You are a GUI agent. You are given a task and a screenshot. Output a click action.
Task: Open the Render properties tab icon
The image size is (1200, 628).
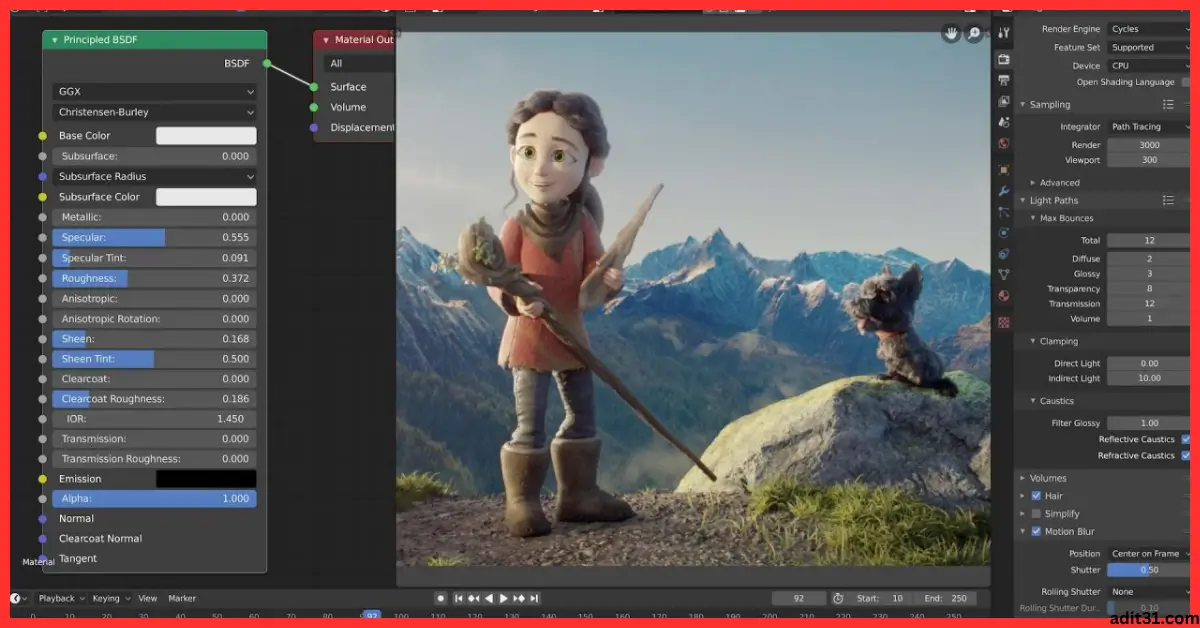tap(1004, 59)
